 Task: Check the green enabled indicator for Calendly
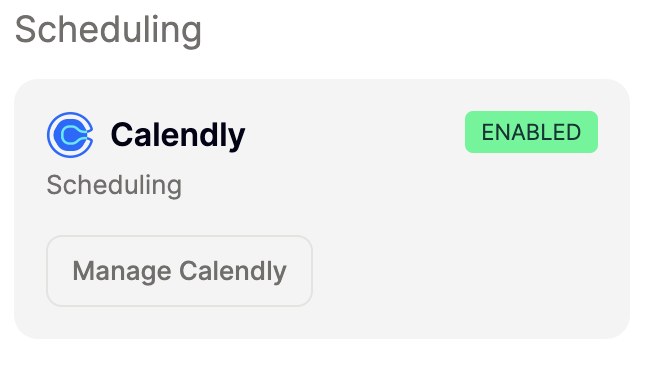531,132
